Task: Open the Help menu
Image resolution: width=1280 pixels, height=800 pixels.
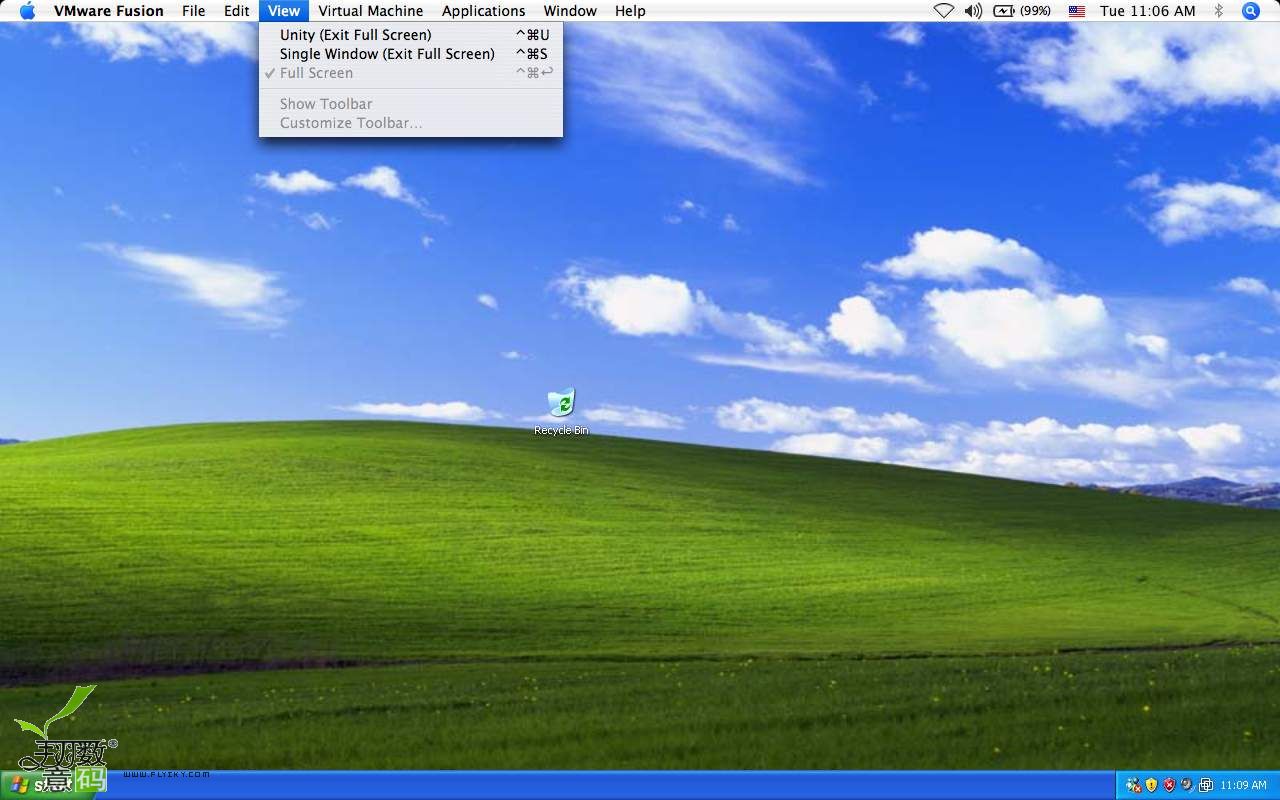Action: (x=630, y=11)
